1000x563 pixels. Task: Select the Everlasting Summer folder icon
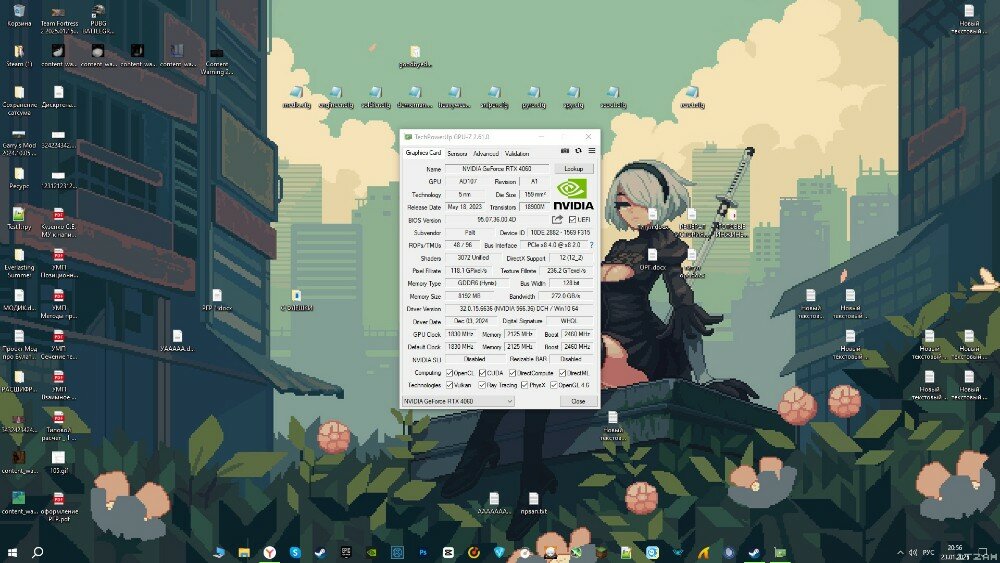tap(19, 263)
